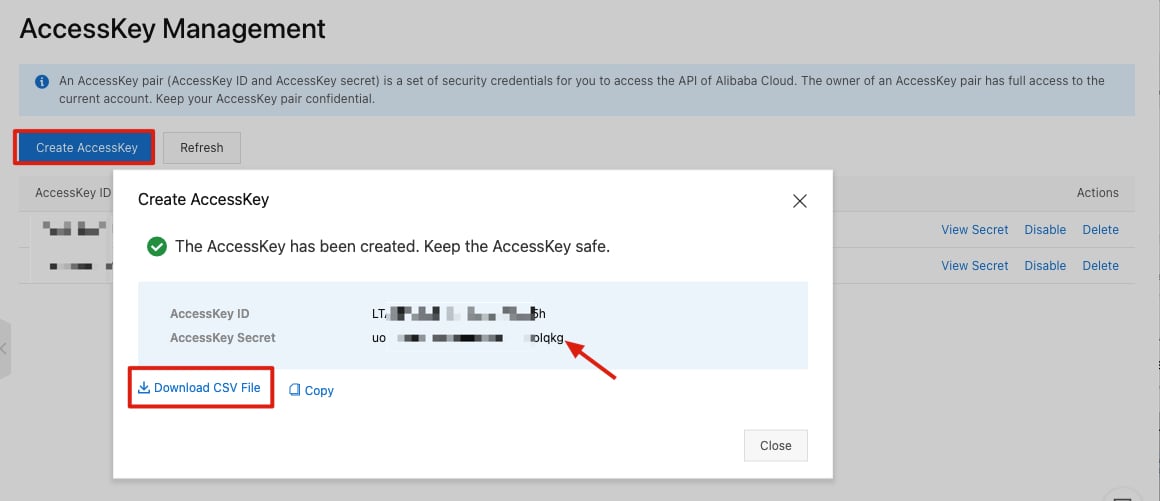Refresh the AccessKey list
Screen dimensions: 1160x501
point(201,147)
